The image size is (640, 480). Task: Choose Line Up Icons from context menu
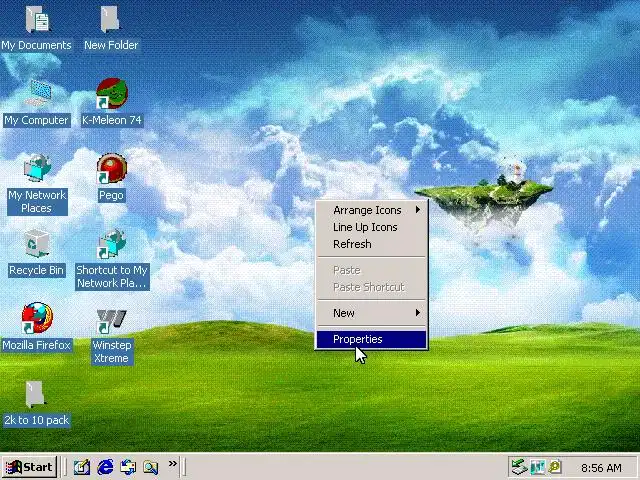pos(371,227)
